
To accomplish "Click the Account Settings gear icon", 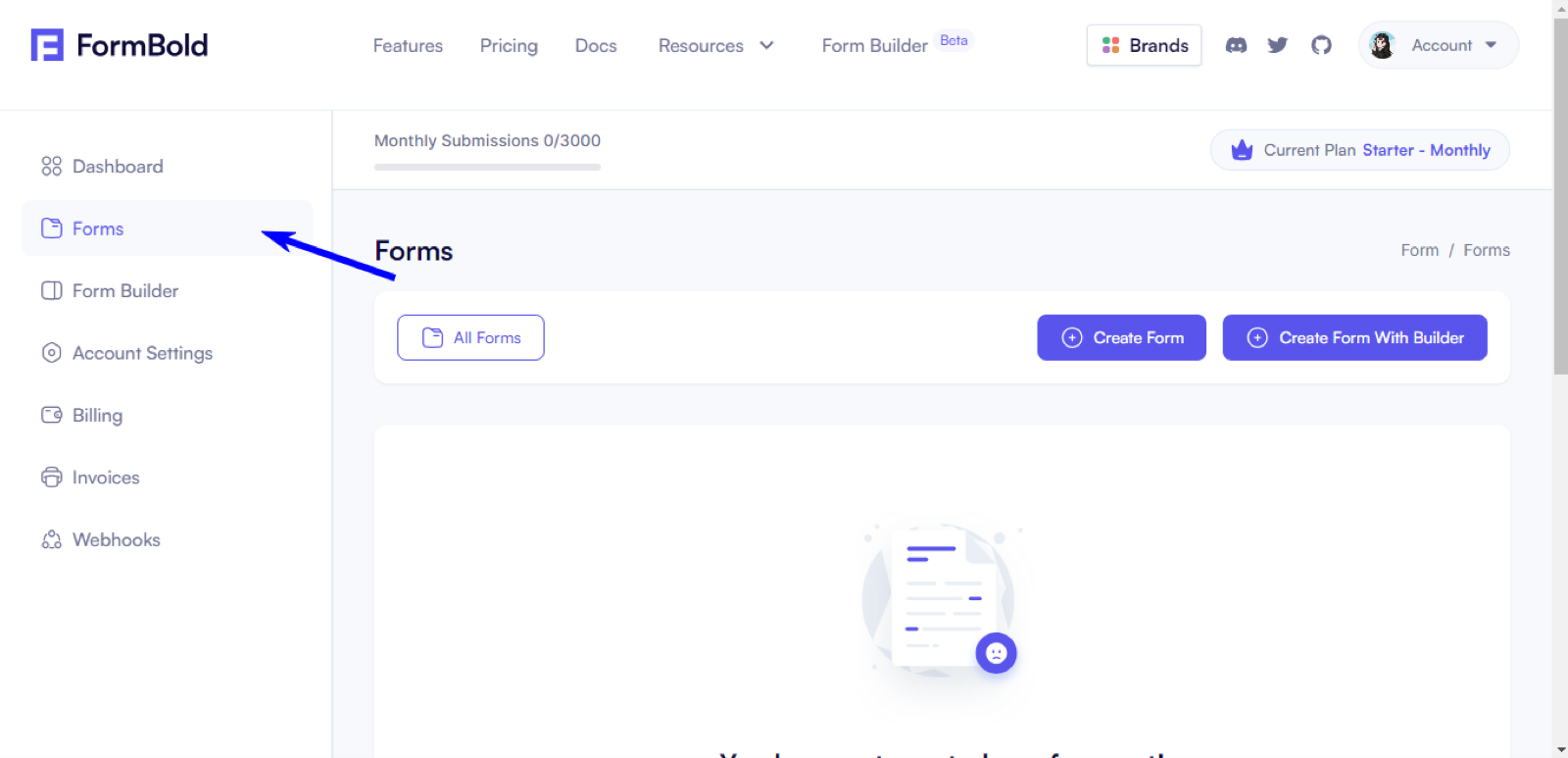I will (x=52, y=353).
